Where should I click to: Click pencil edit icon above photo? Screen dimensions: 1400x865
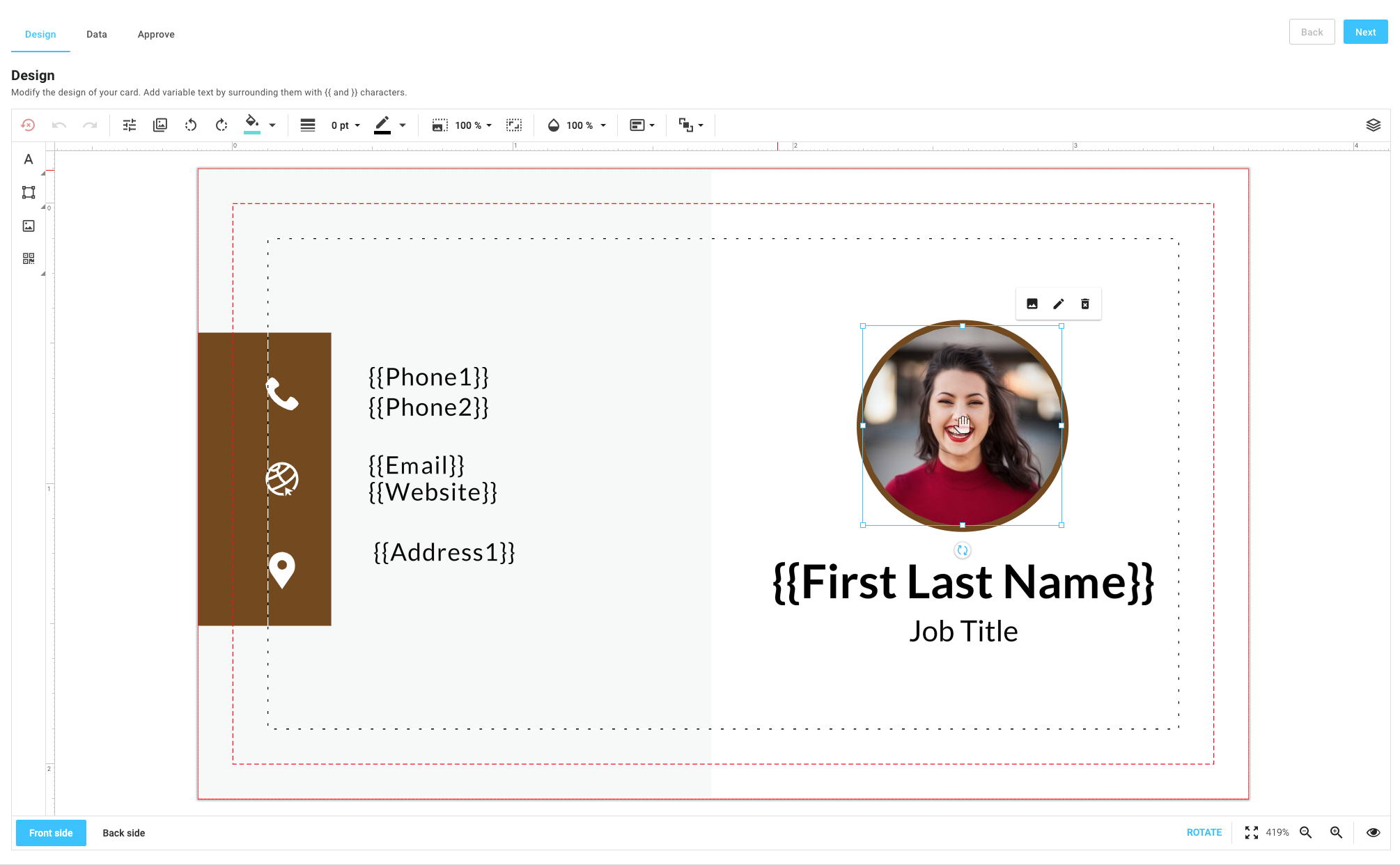pos(1058,304)
